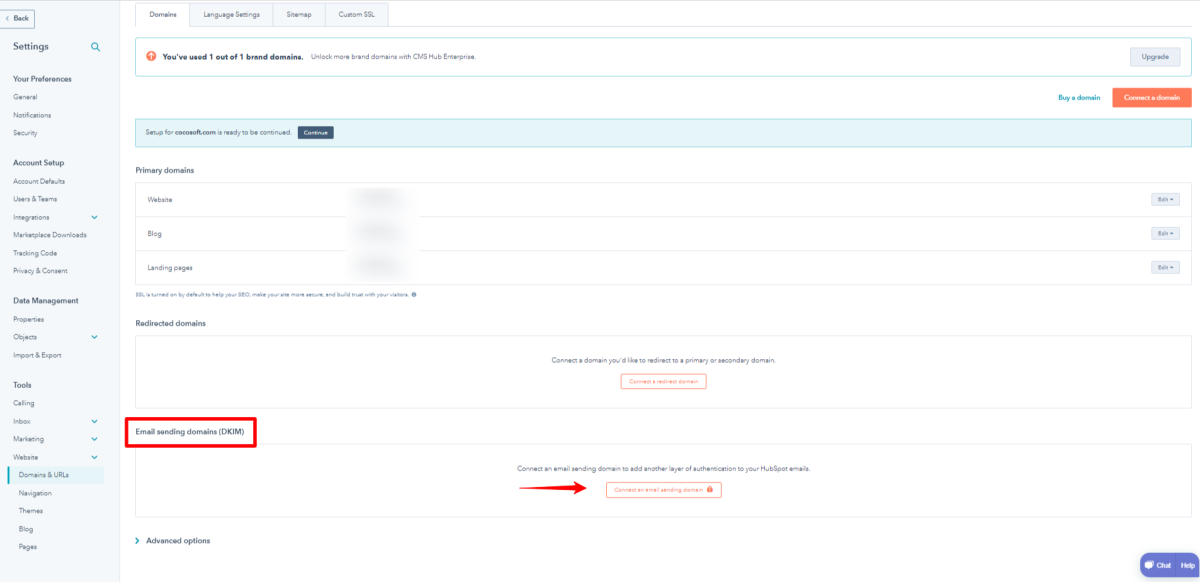
Task: Open Pages under Website
Action: pos(28,547)
